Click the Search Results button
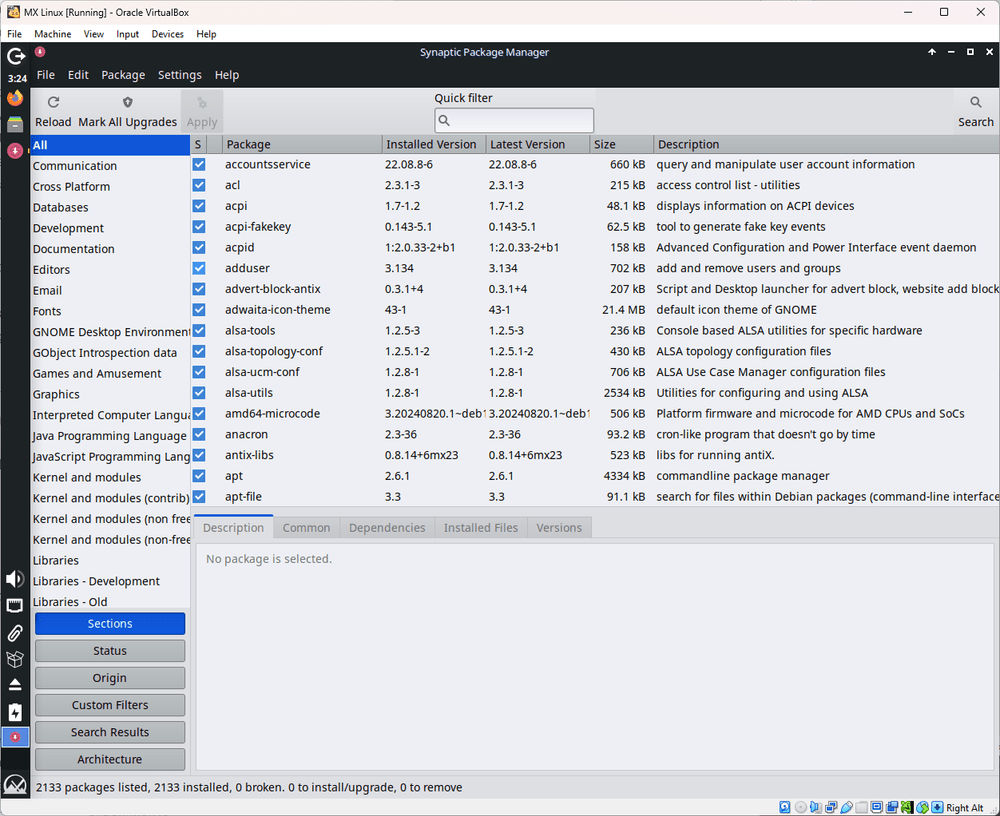This screenshot has width=1000, height=816. coord(110,732)
